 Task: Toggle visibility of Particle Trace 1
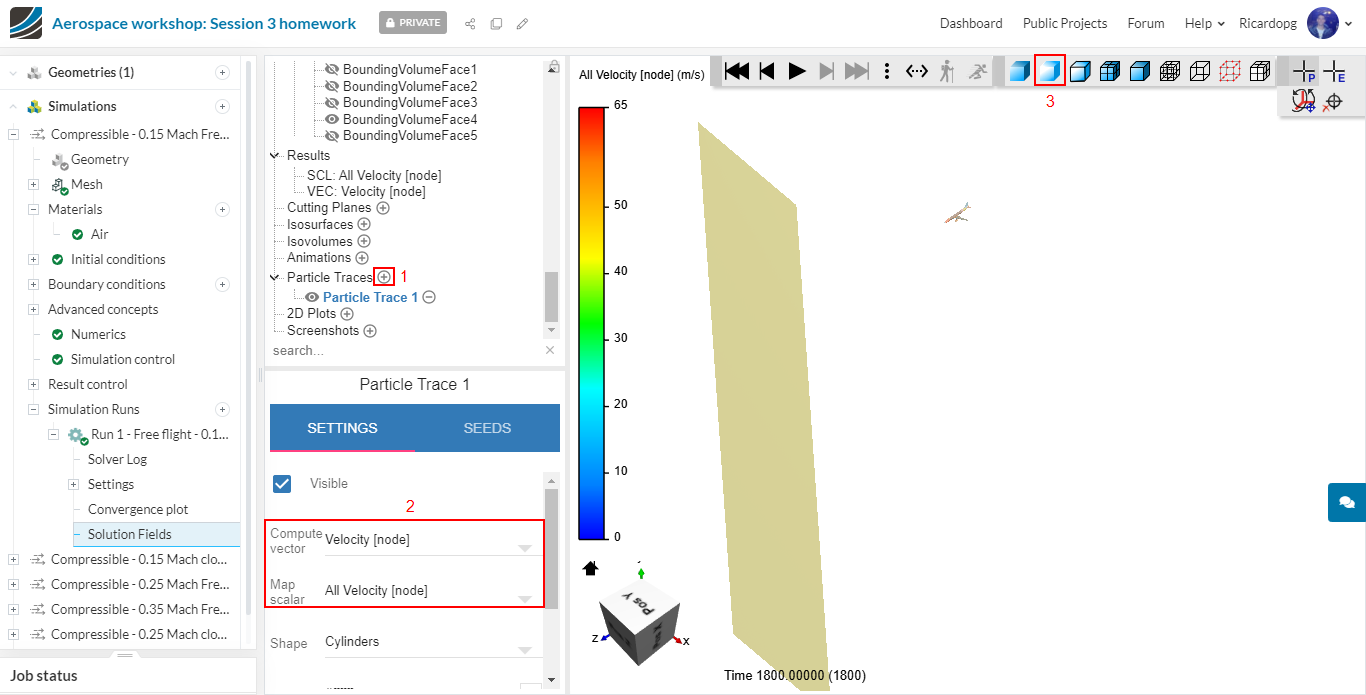point(313,297)
